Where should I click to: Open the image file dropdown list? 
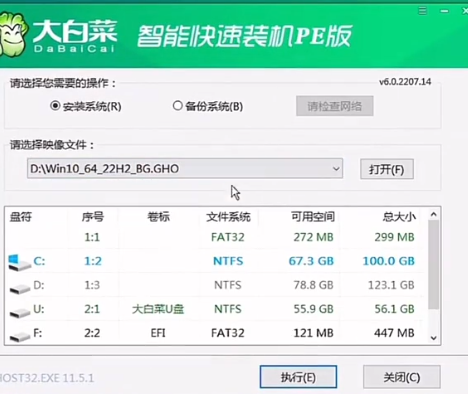pos(336,169)
